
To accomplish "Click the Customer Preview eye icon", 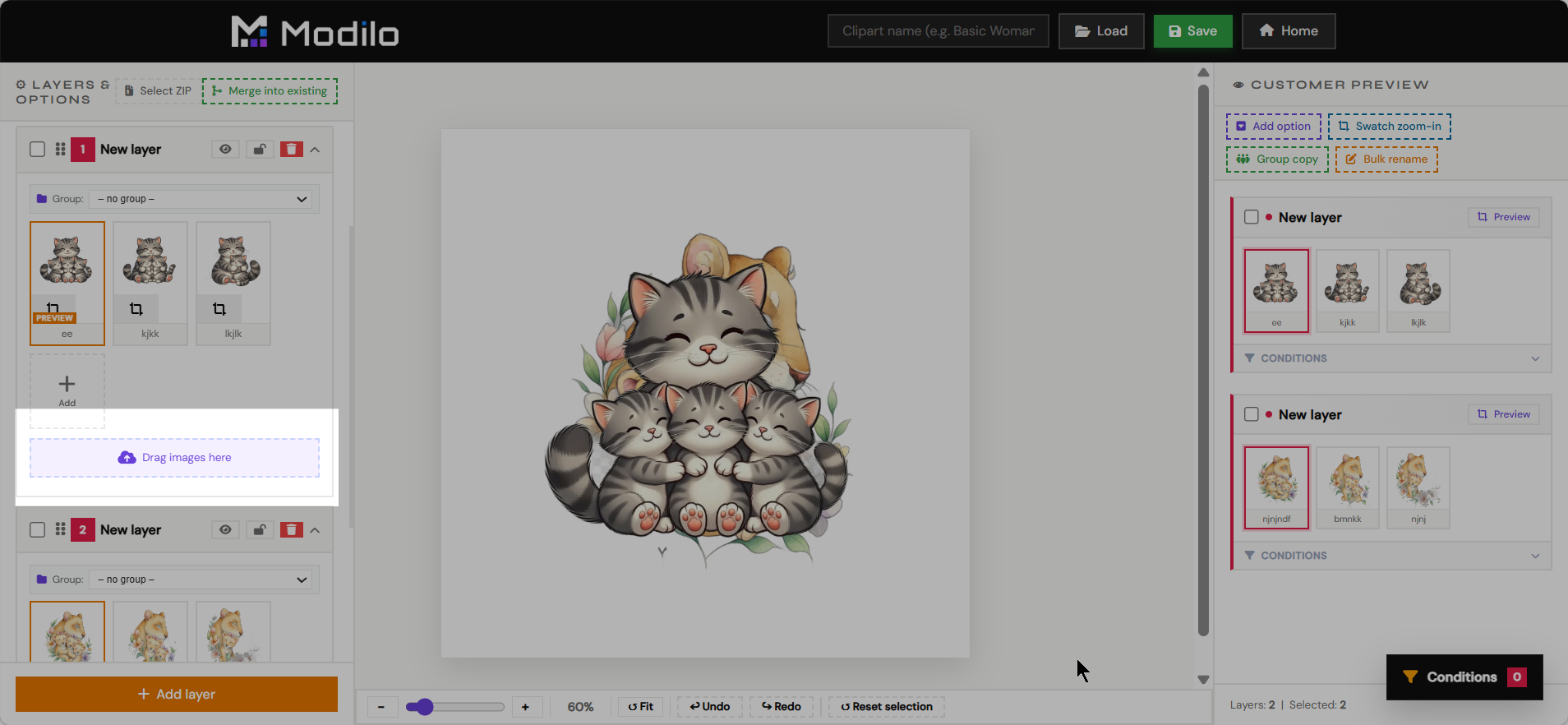I will click(x=1238, y=85).
